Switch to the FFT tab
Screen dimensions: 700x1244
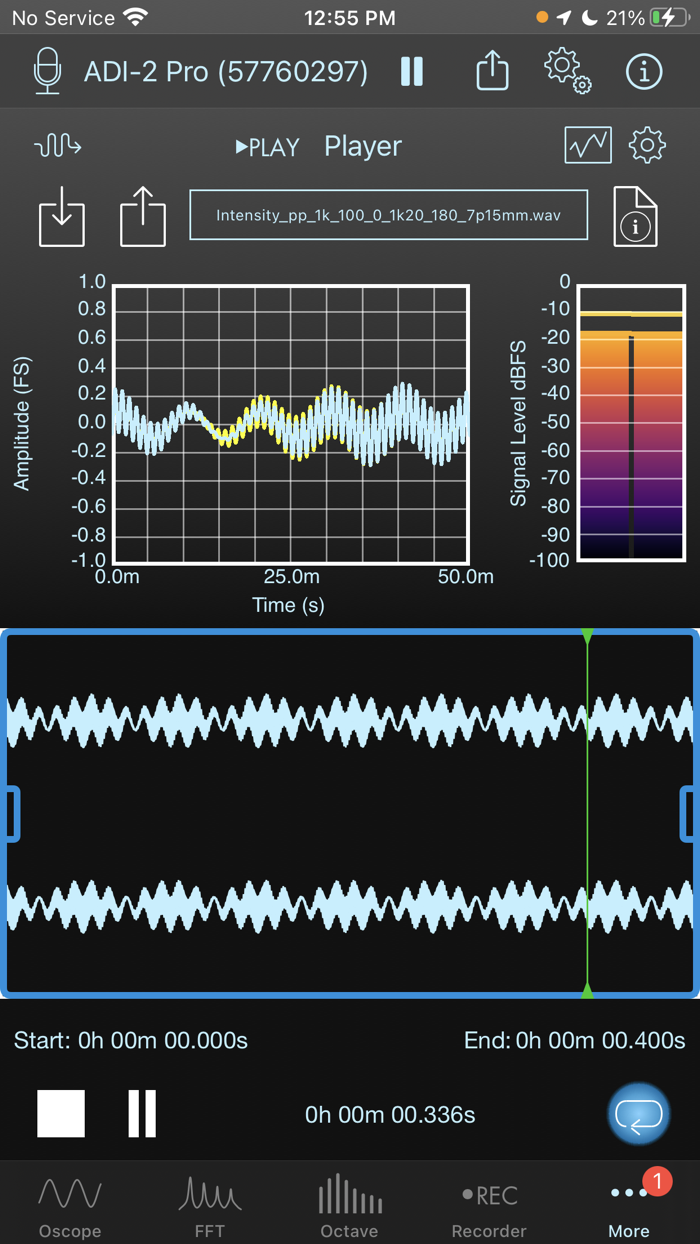click(210, 1205)
